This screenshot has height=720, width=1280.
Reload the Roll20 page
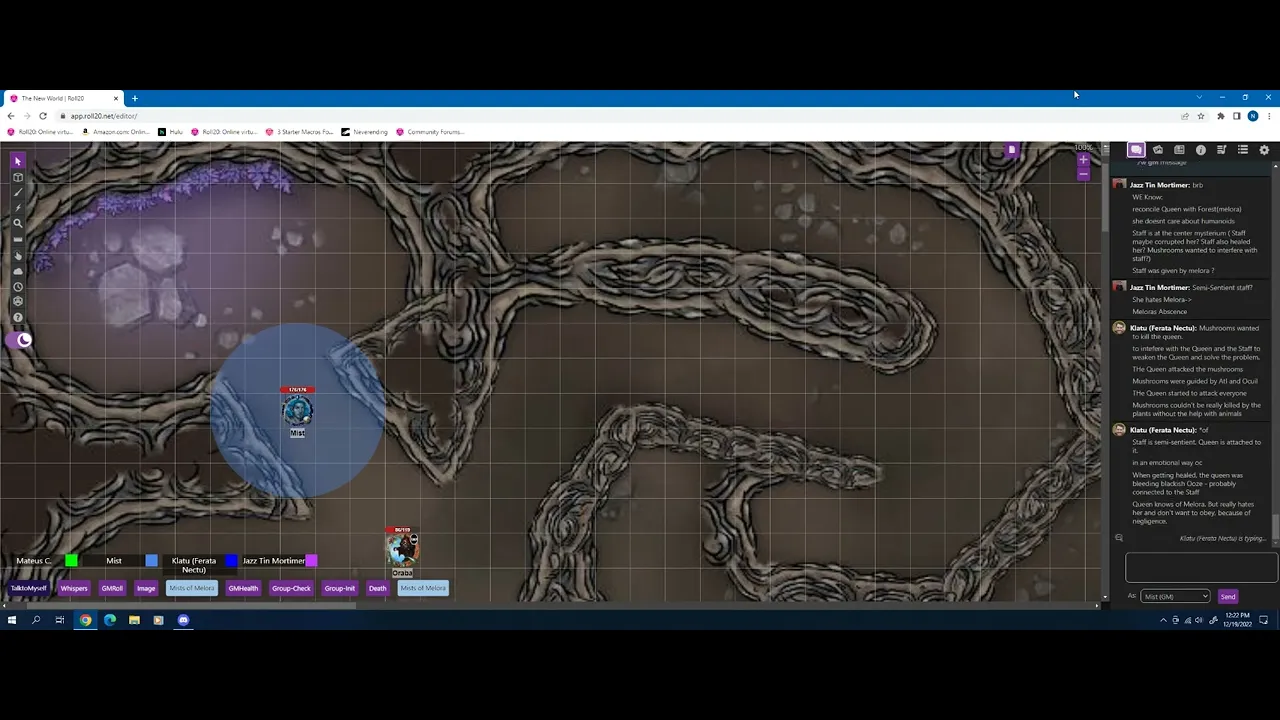pos(43,116)
